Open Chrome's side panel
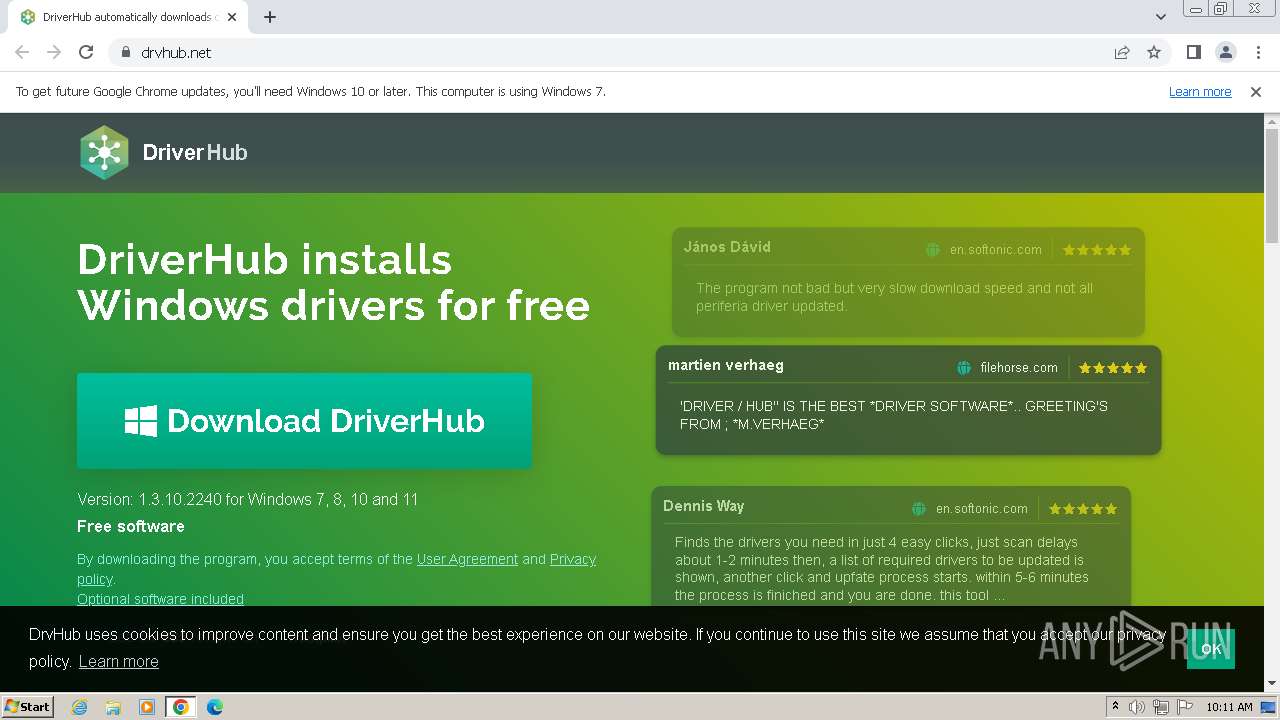Viewport: 1280px width, 720px height. [1193, 53]
